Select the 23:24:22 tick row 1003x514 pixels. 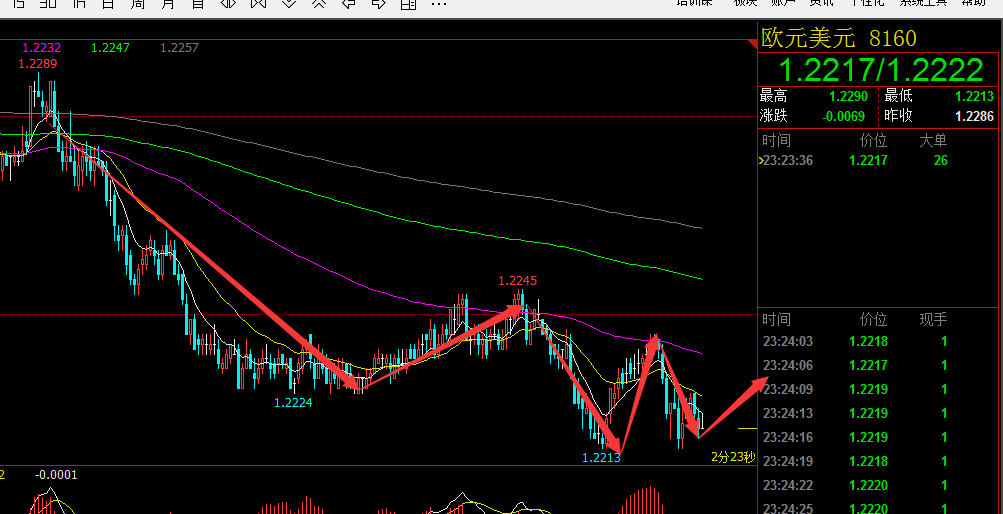[880, 485]
